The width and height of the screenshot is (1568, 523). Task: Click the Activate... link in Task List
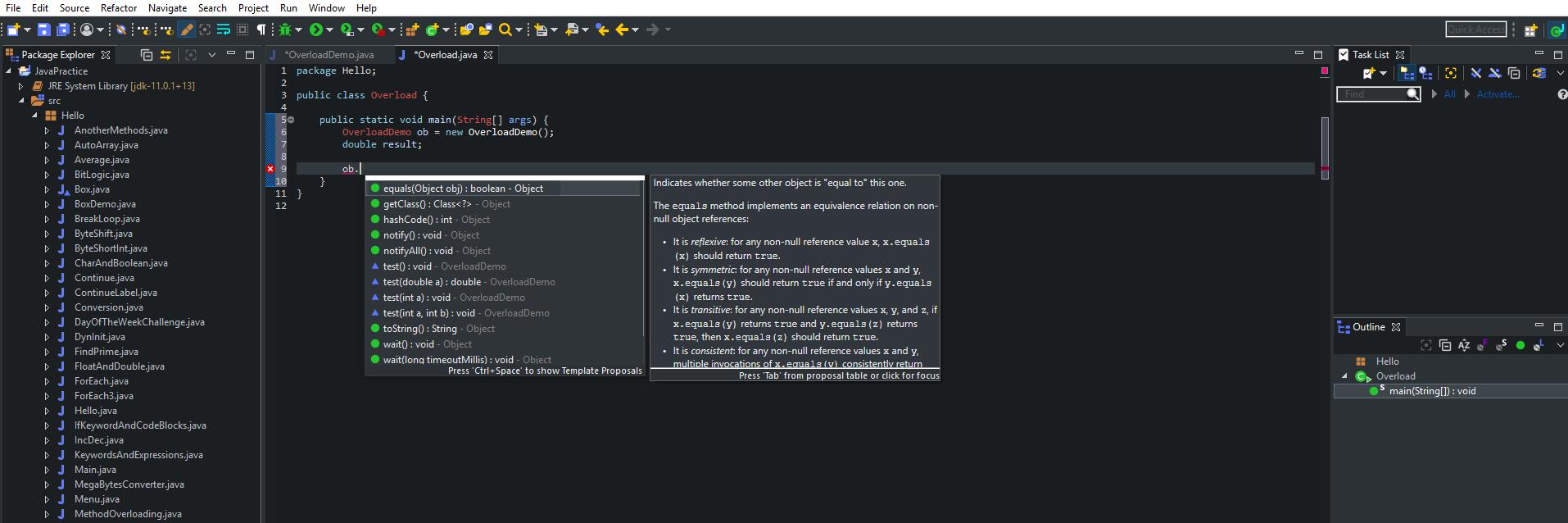pos(1498,94)
